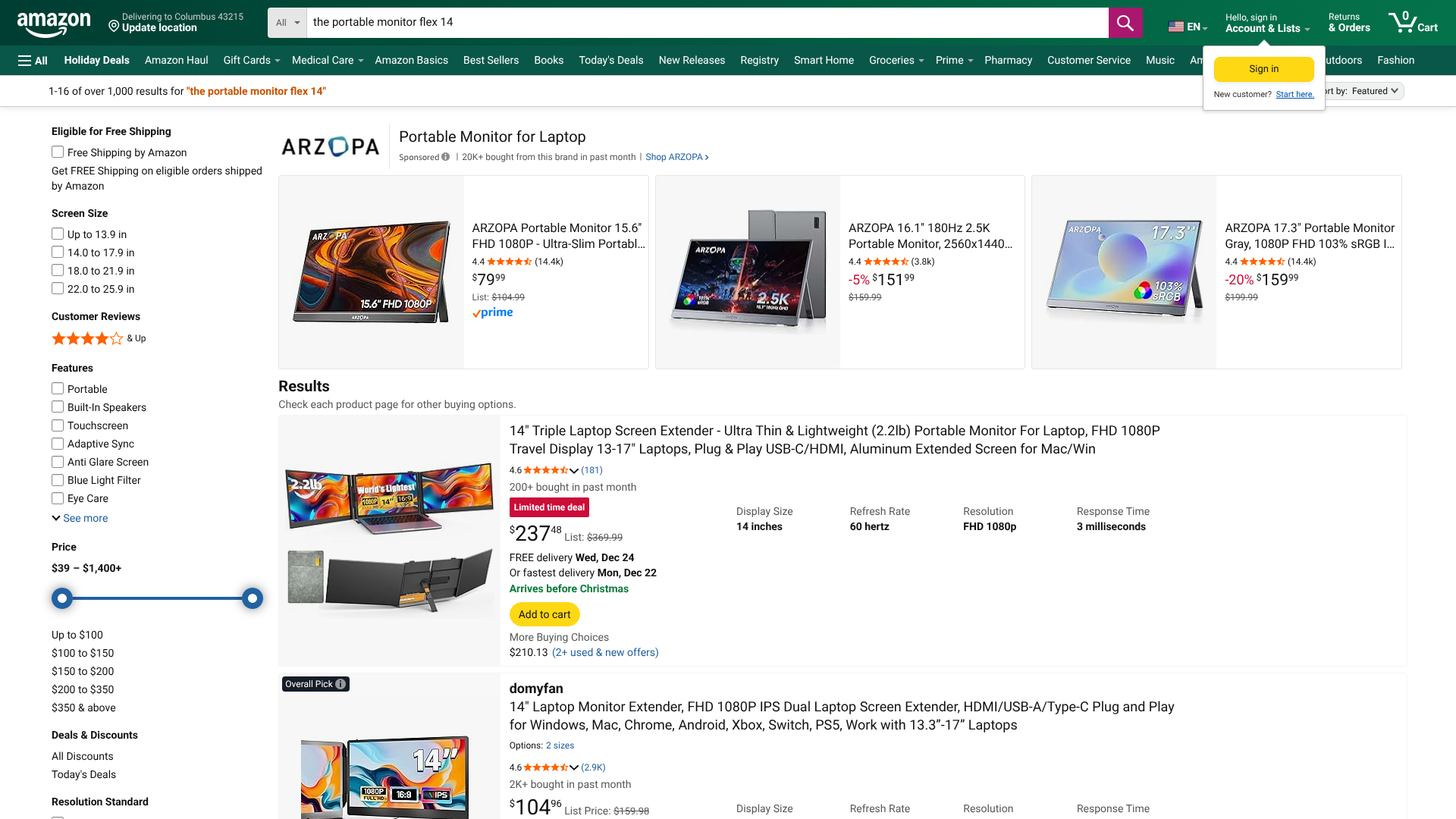Open the EN language selector
This screenshot has height=819, width=1456.
(1187, 26)
